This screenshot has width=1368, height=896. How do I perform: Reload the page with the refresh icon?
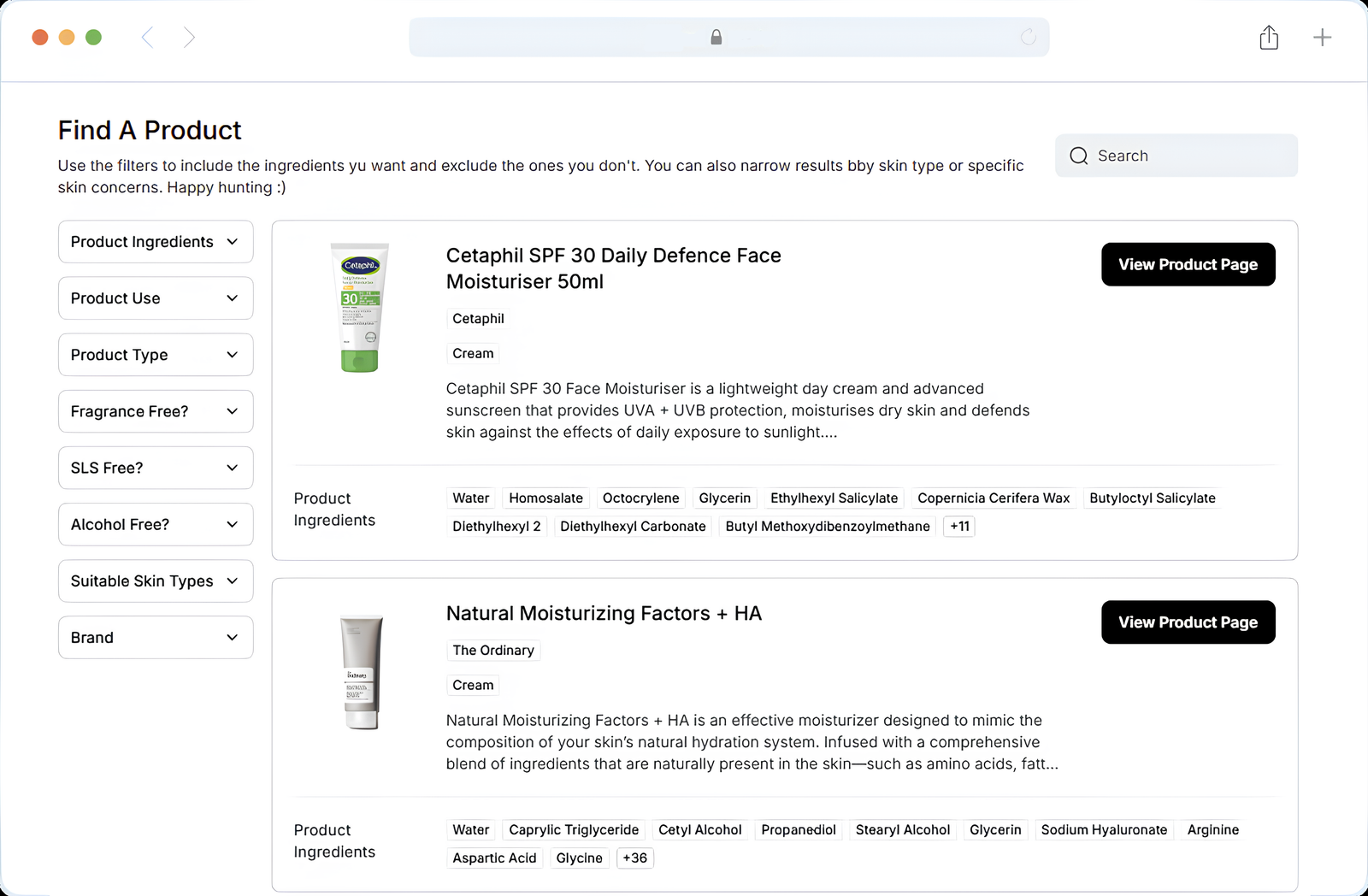1029,37
